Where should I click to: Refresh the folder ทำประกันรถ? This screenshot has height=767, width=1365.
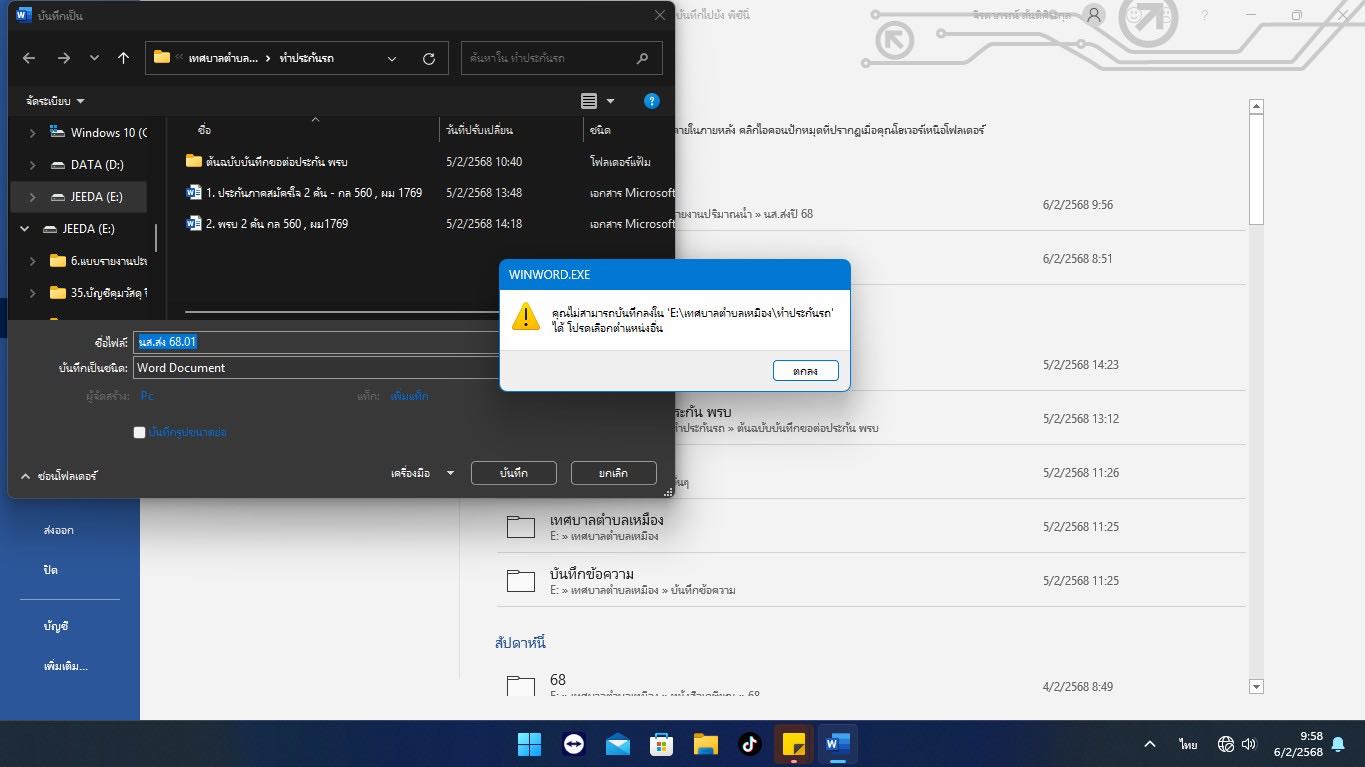coord(429,58)
